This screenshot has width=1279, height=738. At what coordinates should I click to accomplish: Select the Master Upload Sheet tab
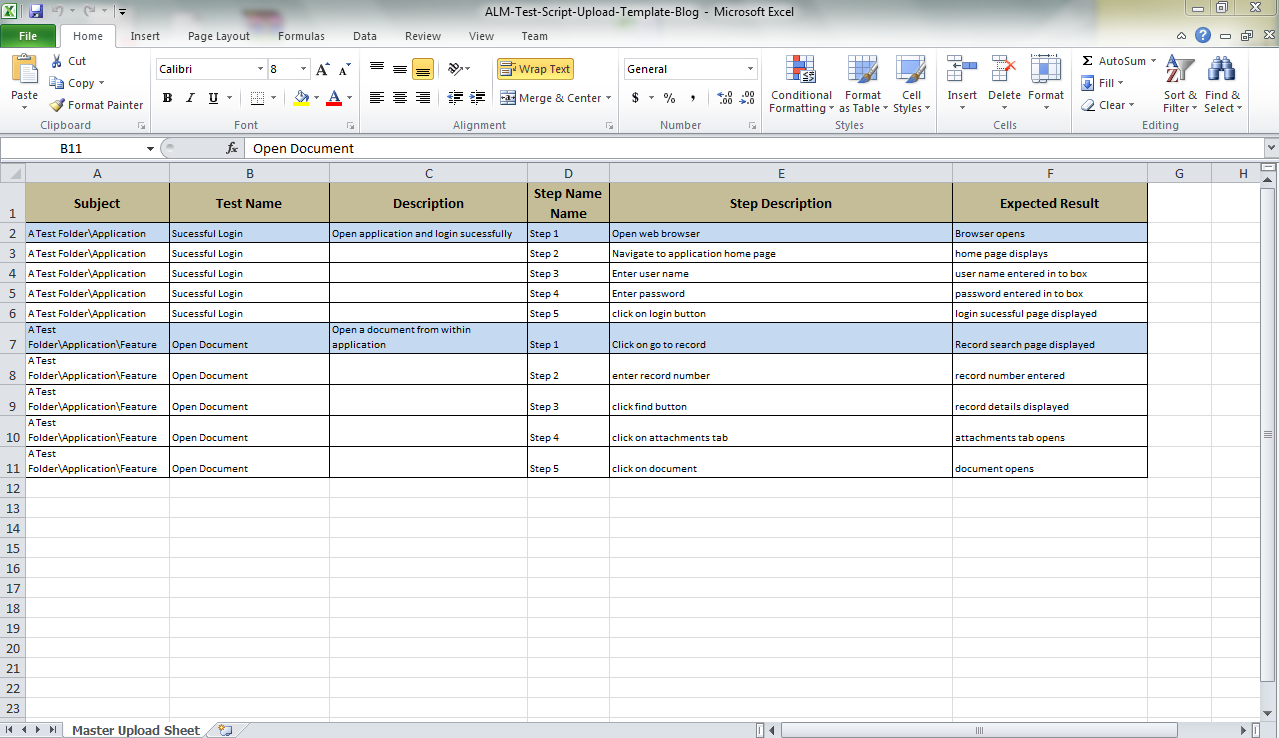(136, 730)
